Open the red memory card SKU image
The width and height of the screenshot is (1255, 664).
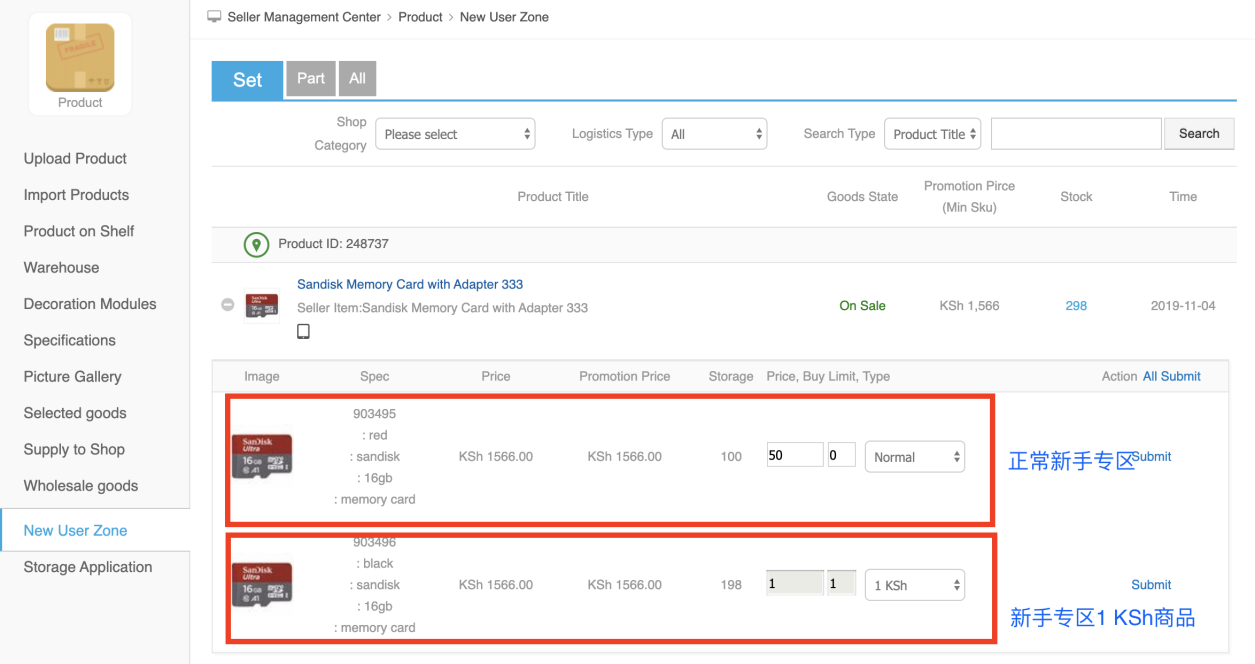tap(262, 456)
